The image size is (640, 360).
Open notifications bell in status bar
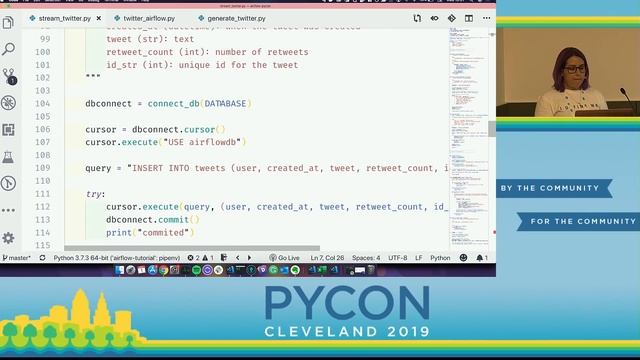coord(482,258)
